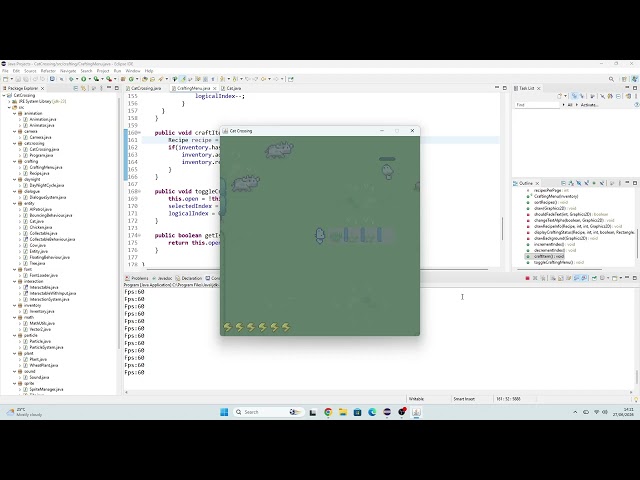Toggle Link with Editor in Package Explorer

84,88
